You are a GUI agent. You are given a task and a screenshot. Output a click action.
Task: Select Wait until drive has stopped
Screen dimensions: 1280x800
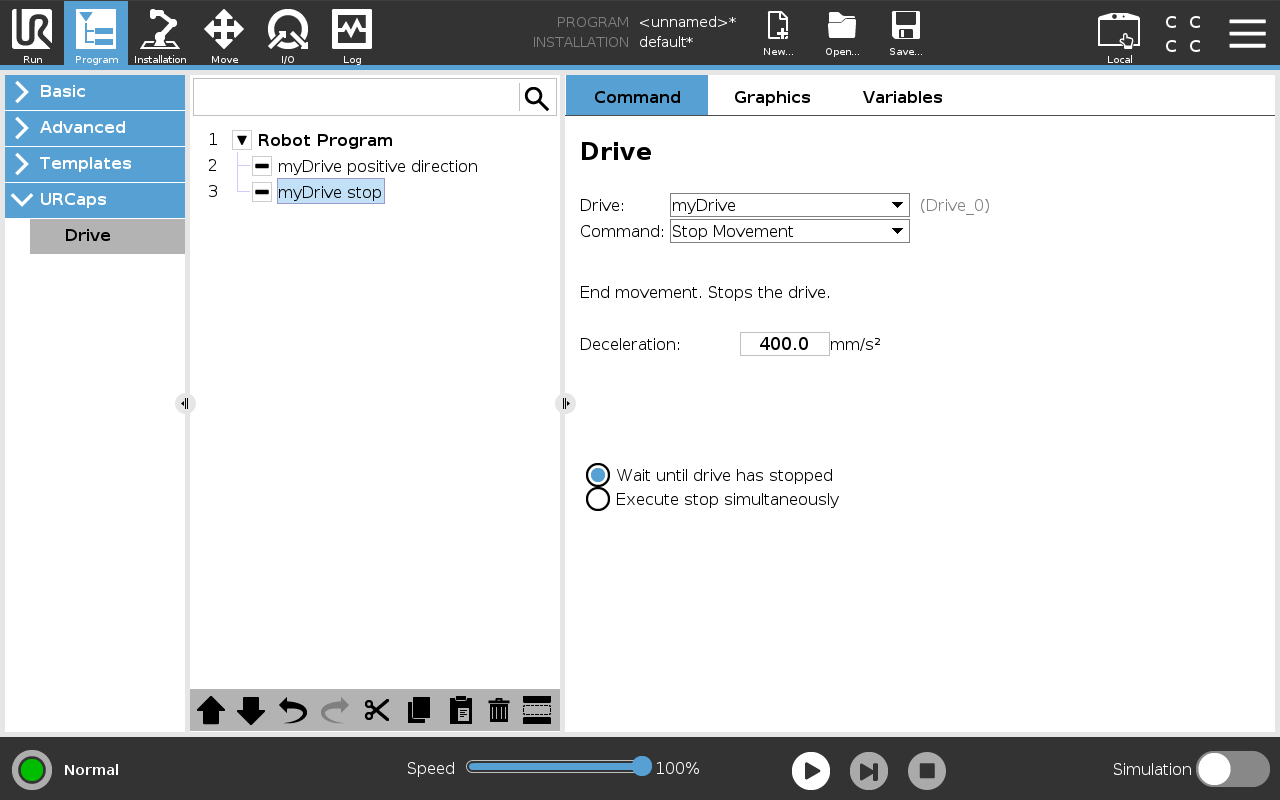[598, 475]
